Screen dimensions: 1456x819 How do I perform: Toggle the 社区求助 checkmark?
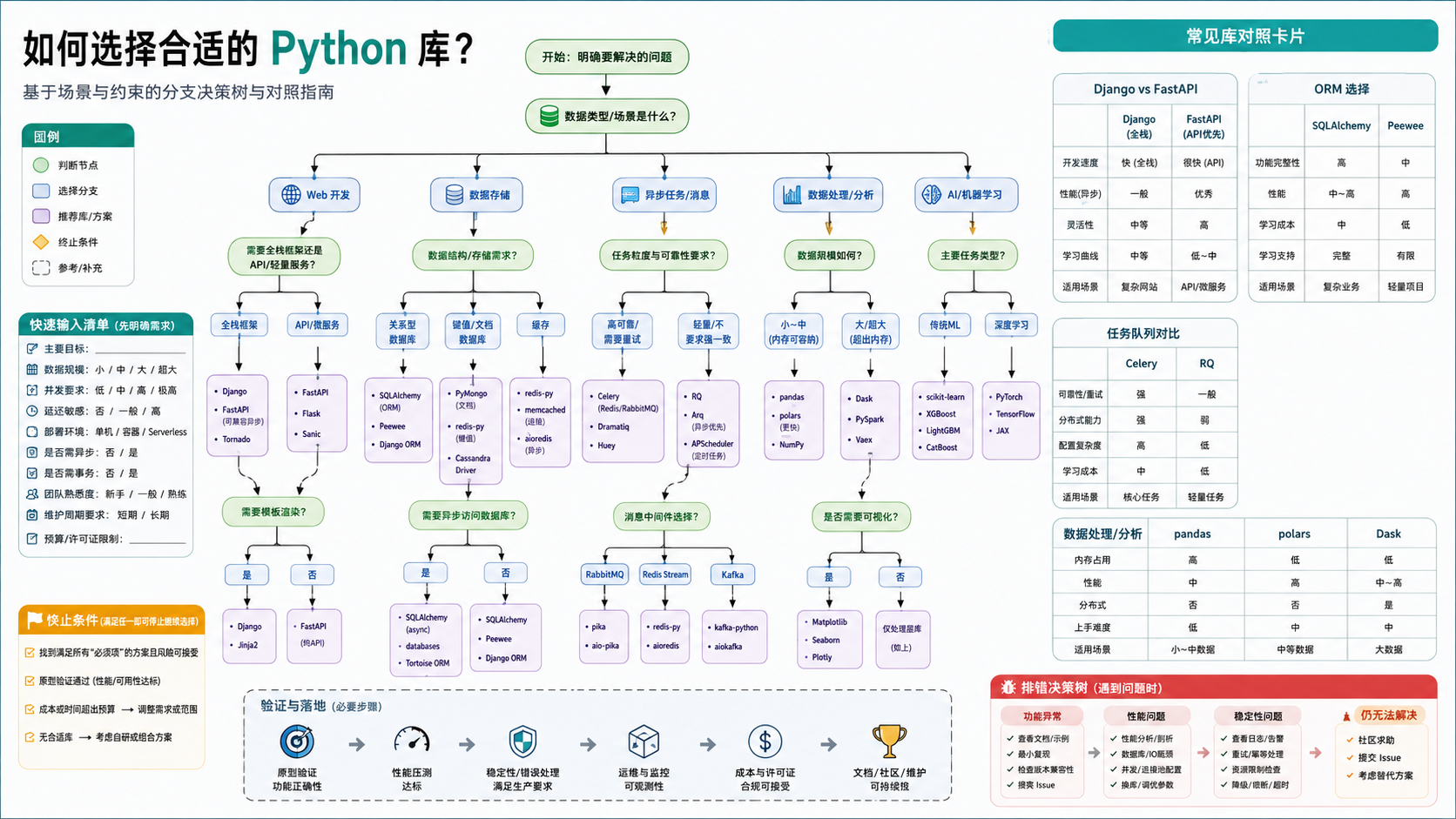coord(1351,740)
